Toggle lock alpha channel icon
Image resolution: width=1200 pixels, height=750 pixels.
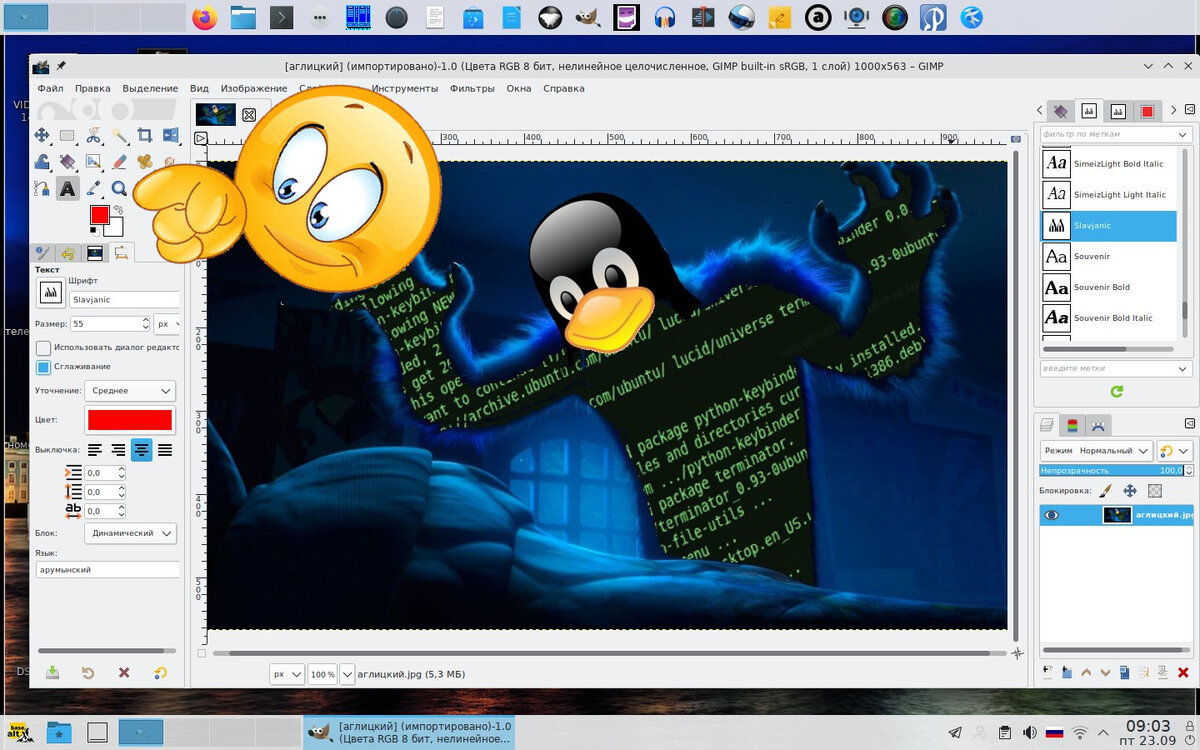1155,491
